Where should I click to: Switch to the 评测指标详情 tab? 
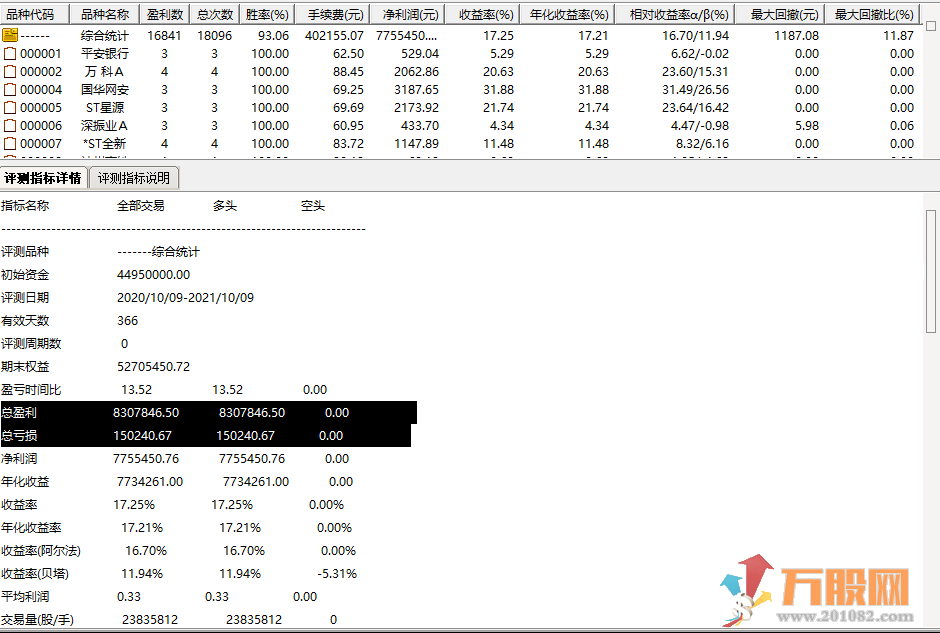pos(43,178)
